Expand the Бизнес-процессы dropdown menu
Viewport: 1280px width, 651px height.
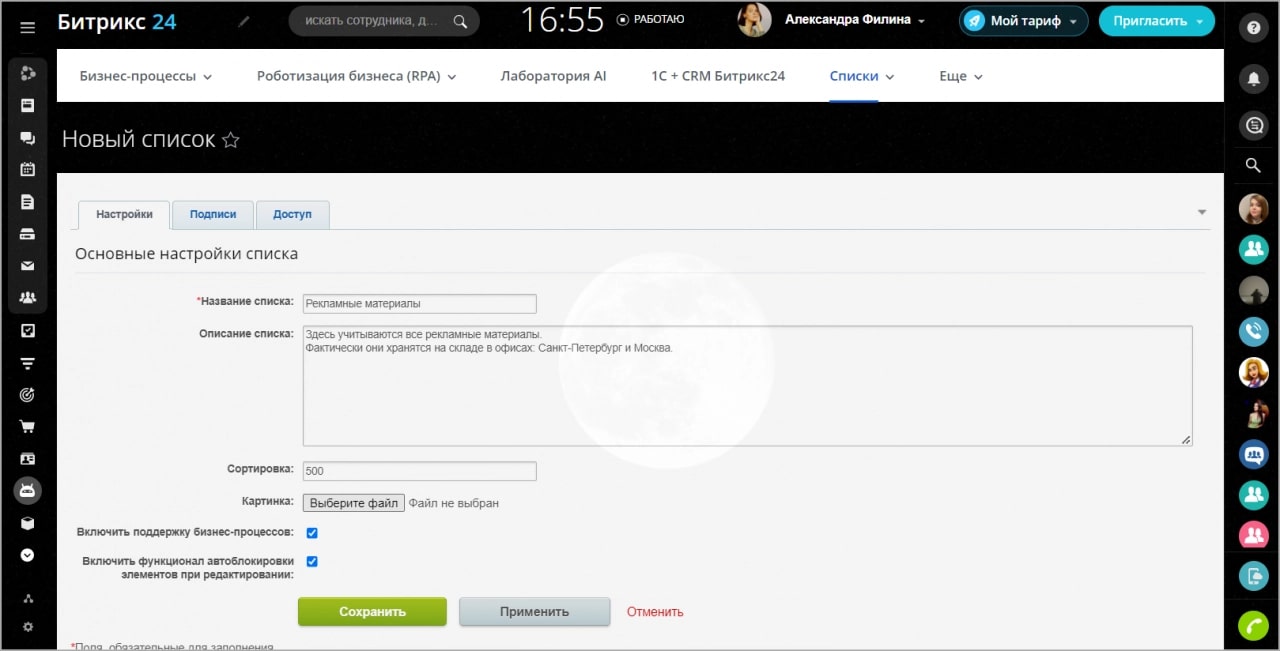(x=146, y=76)
